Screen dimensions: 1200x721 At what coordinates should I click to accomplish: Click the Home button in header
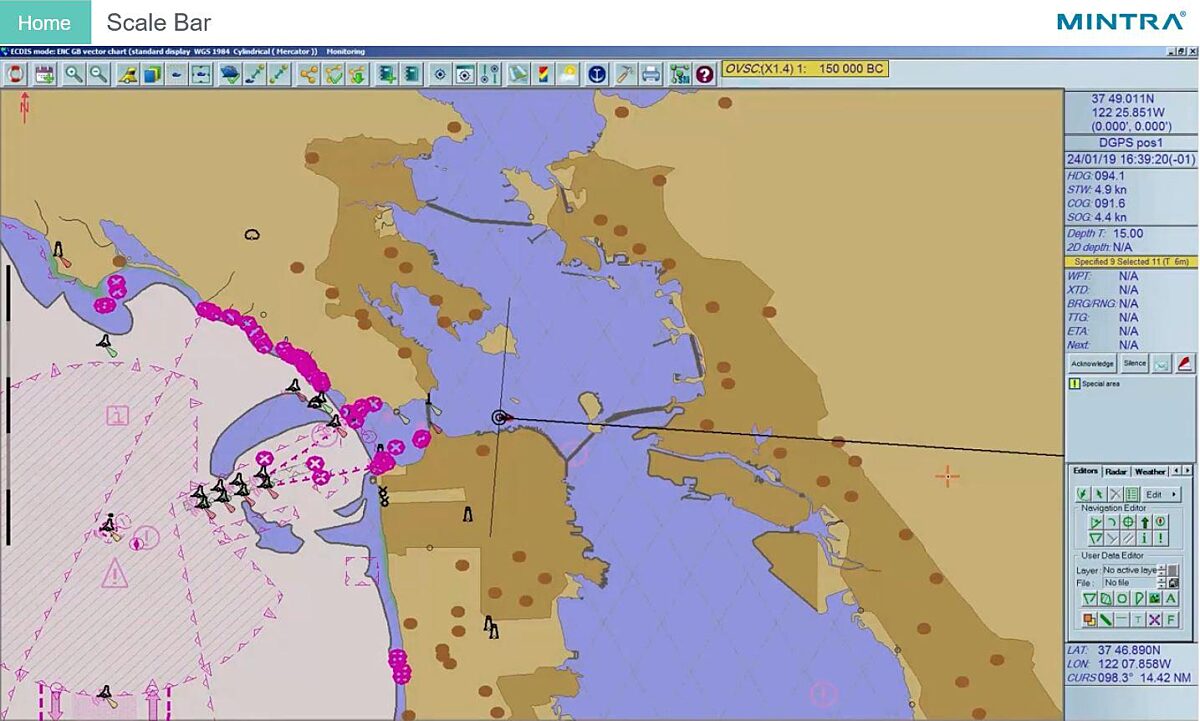pos(45,22)
